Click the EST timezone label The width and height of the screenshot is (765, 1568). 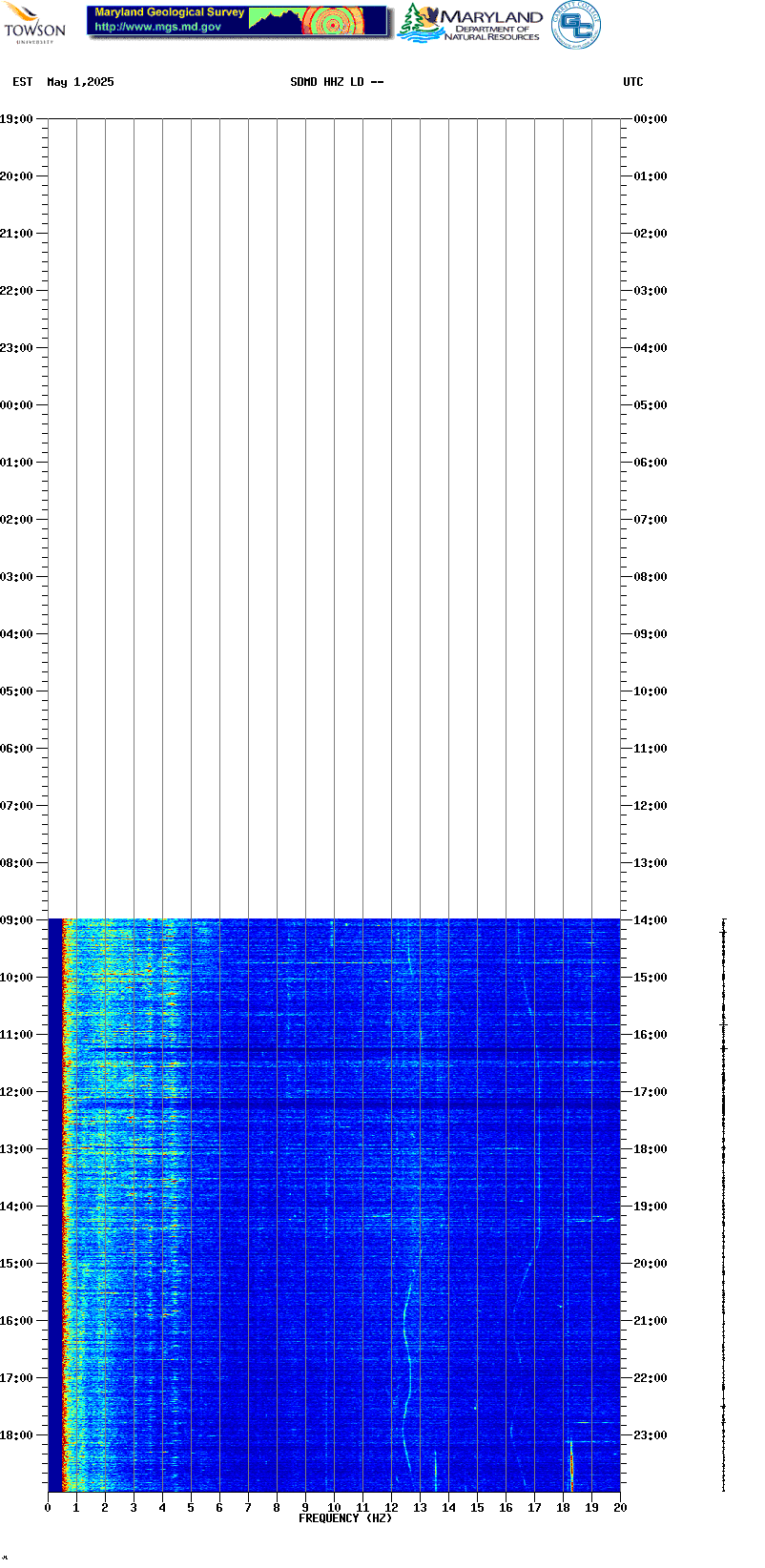pyautogui.click(x=23, y=82)
